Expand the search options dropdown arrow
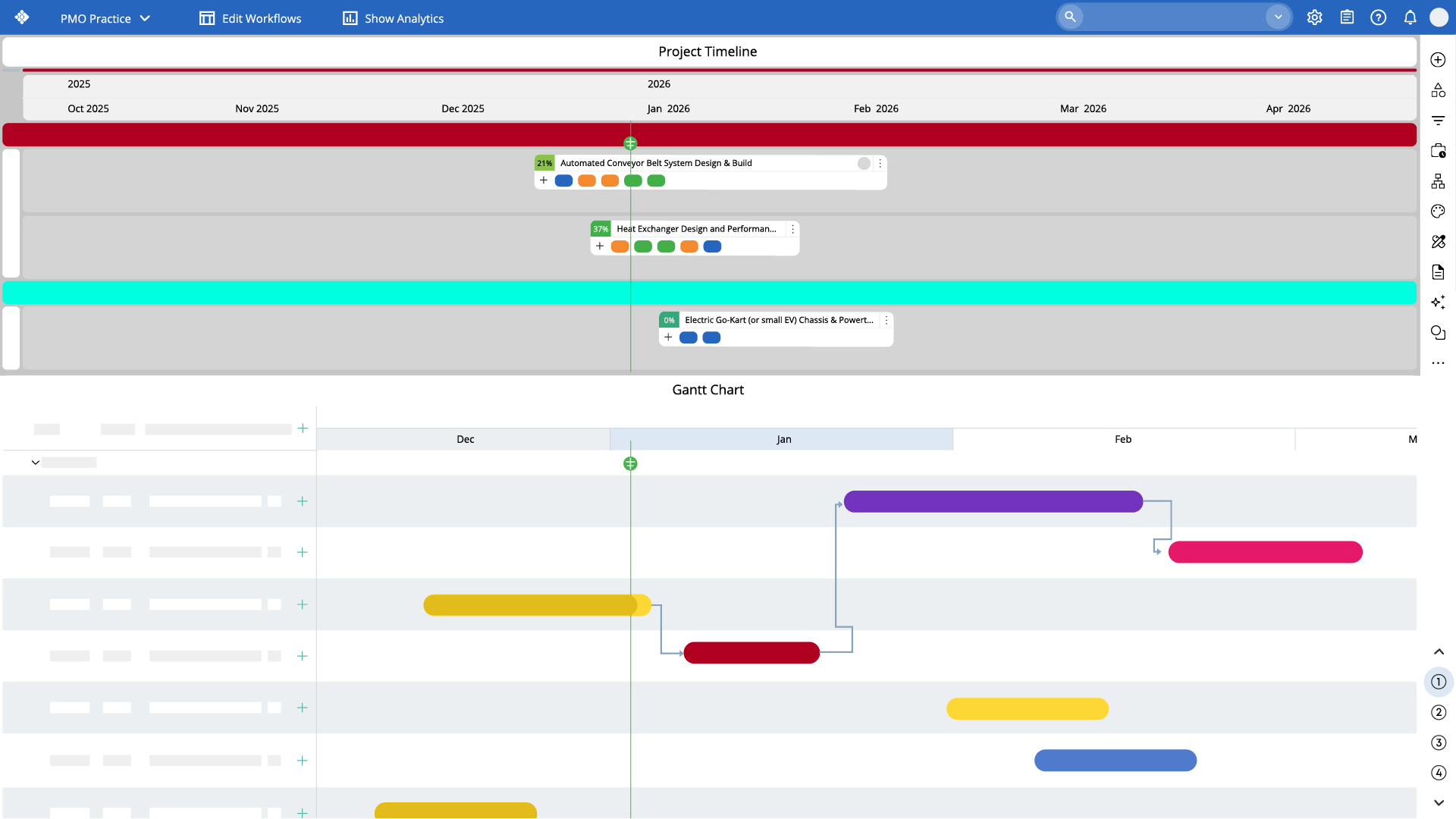This screenshot has height=819, width=1456. (x=1278, y=17)
